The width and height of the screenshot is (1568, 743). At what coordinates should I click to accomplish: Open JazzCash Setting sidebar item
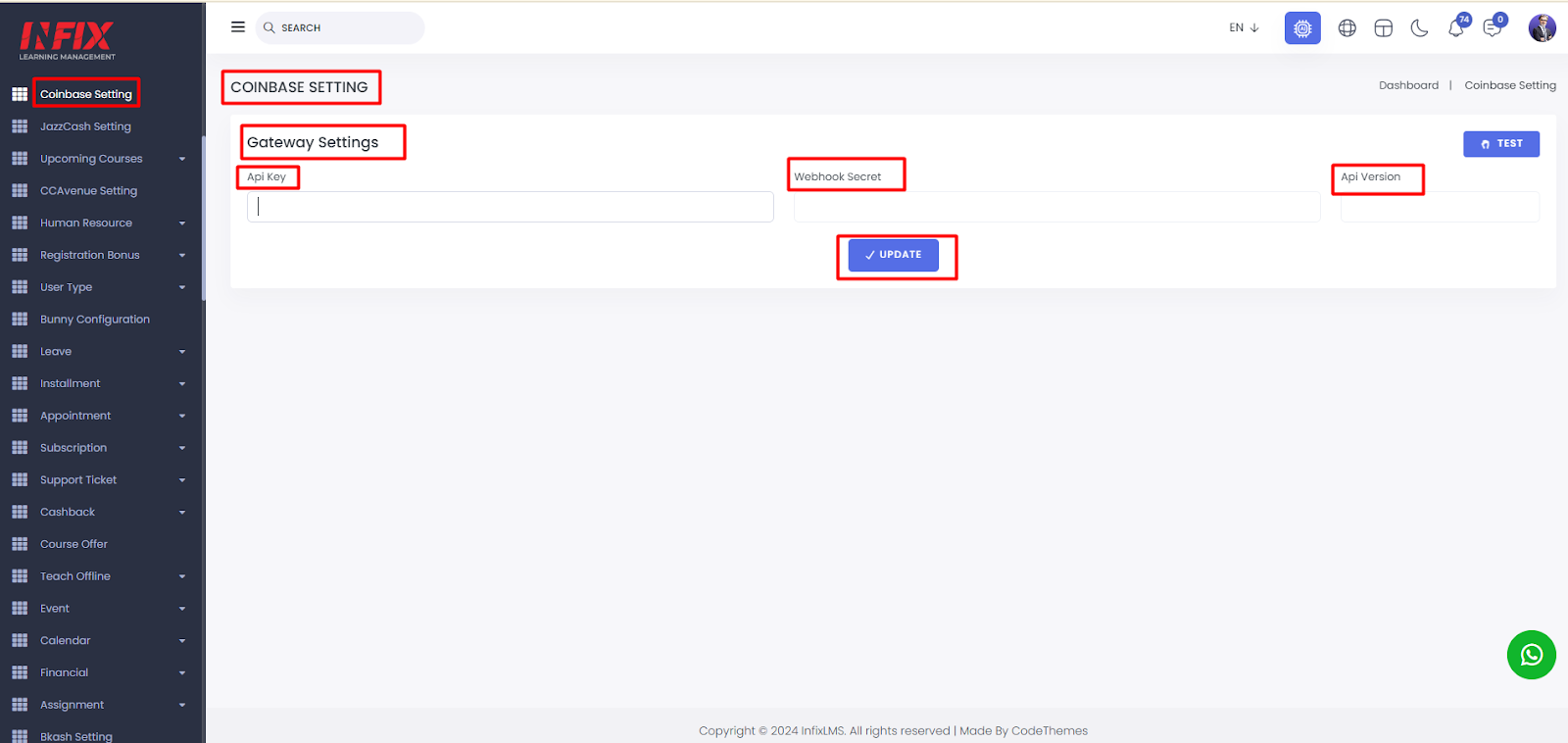click(85, 126)
